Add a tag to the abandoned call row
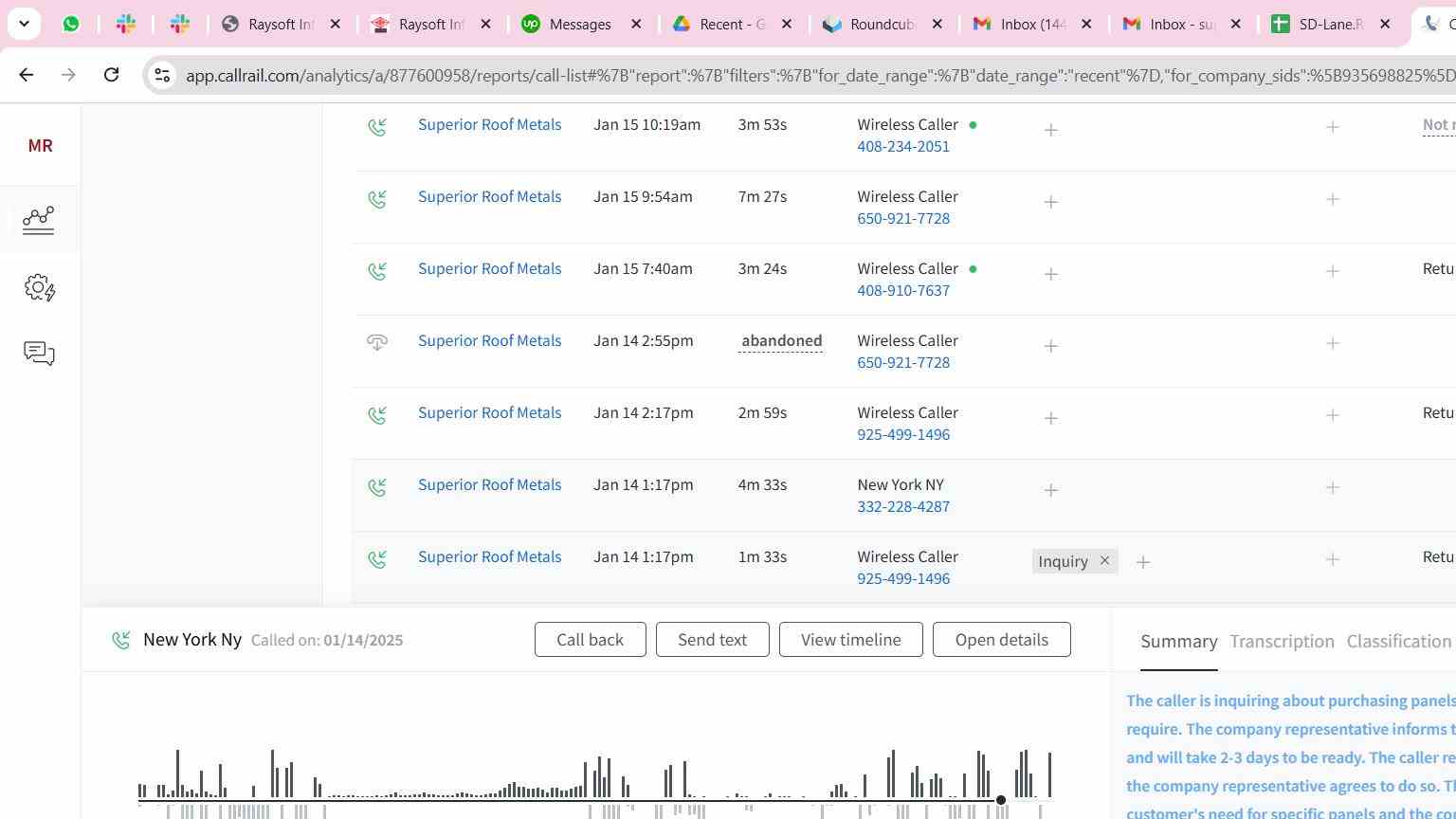This screenshot has height=819, width=1456. pyautogui.click(x=1050, y=346)
